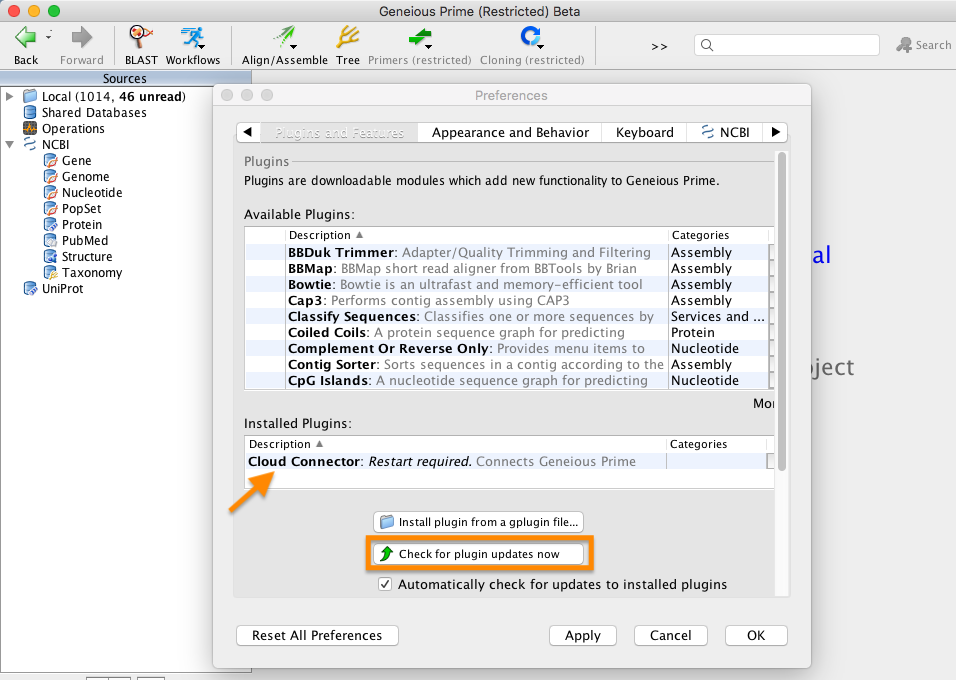
Task: Click the Apply button
Action: coord(583,635)
